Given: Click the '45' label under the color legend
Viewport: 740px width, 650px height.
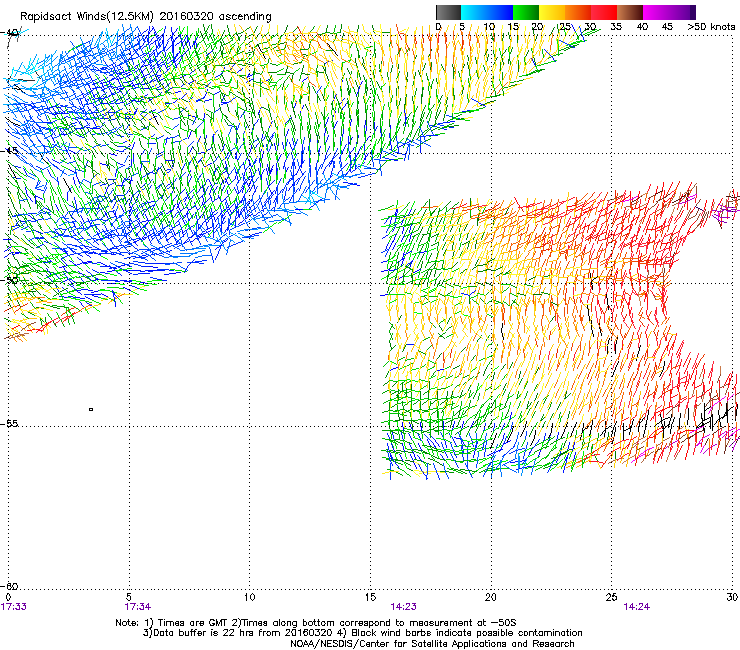Looking at the screenshot, I should [x=667, y=27].
